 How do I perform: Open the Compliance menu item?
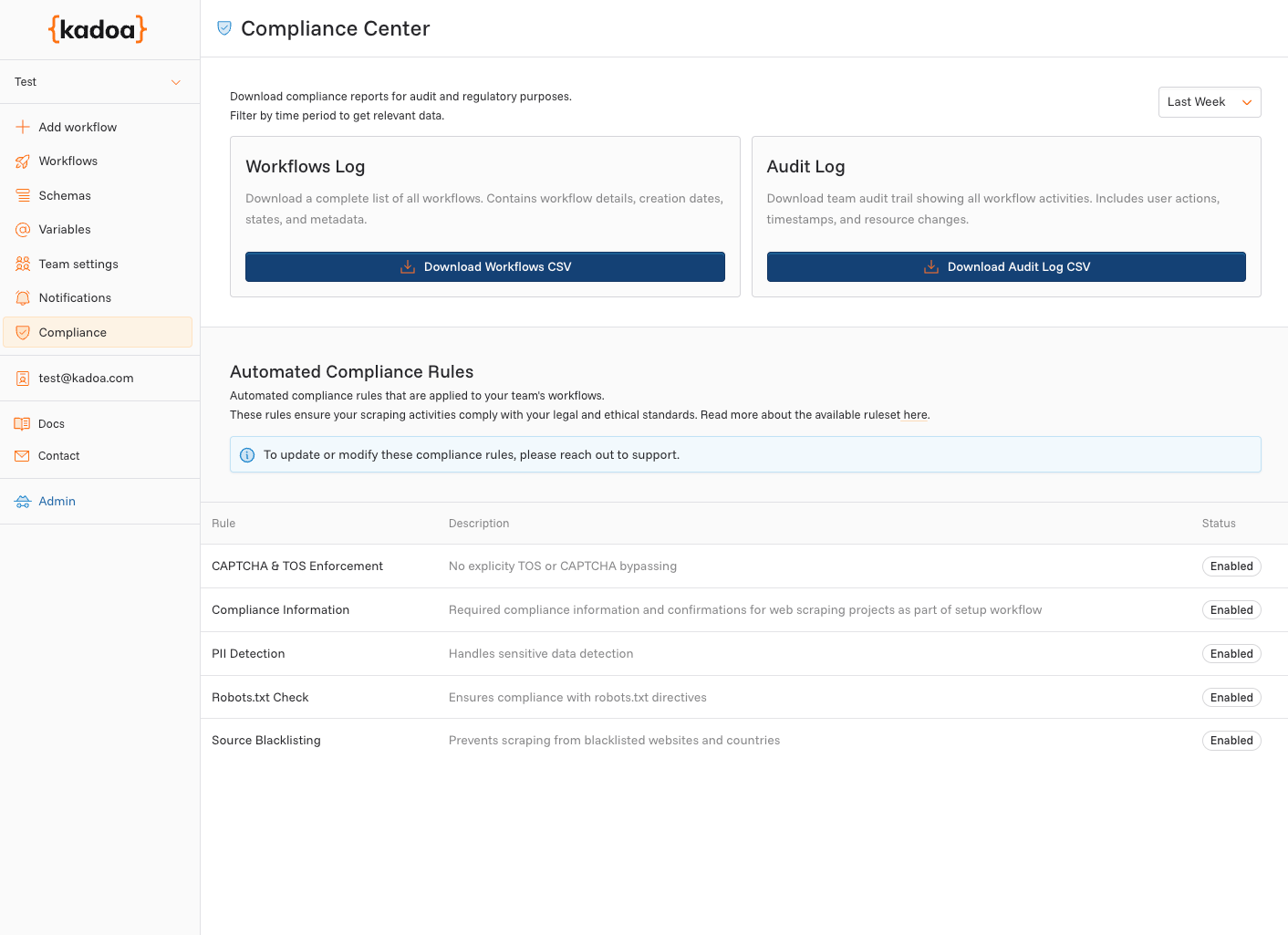point(98,332)
